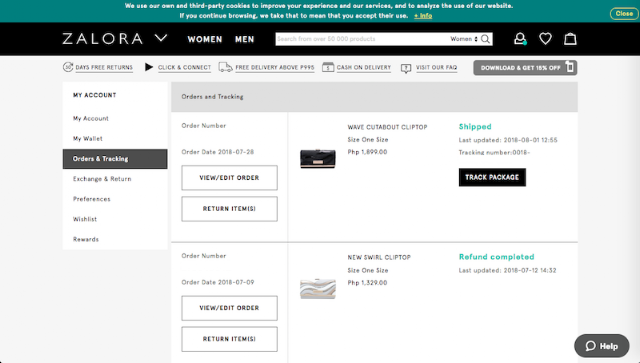
Task: Close the cookie notice banner
Action: point(624,13)
